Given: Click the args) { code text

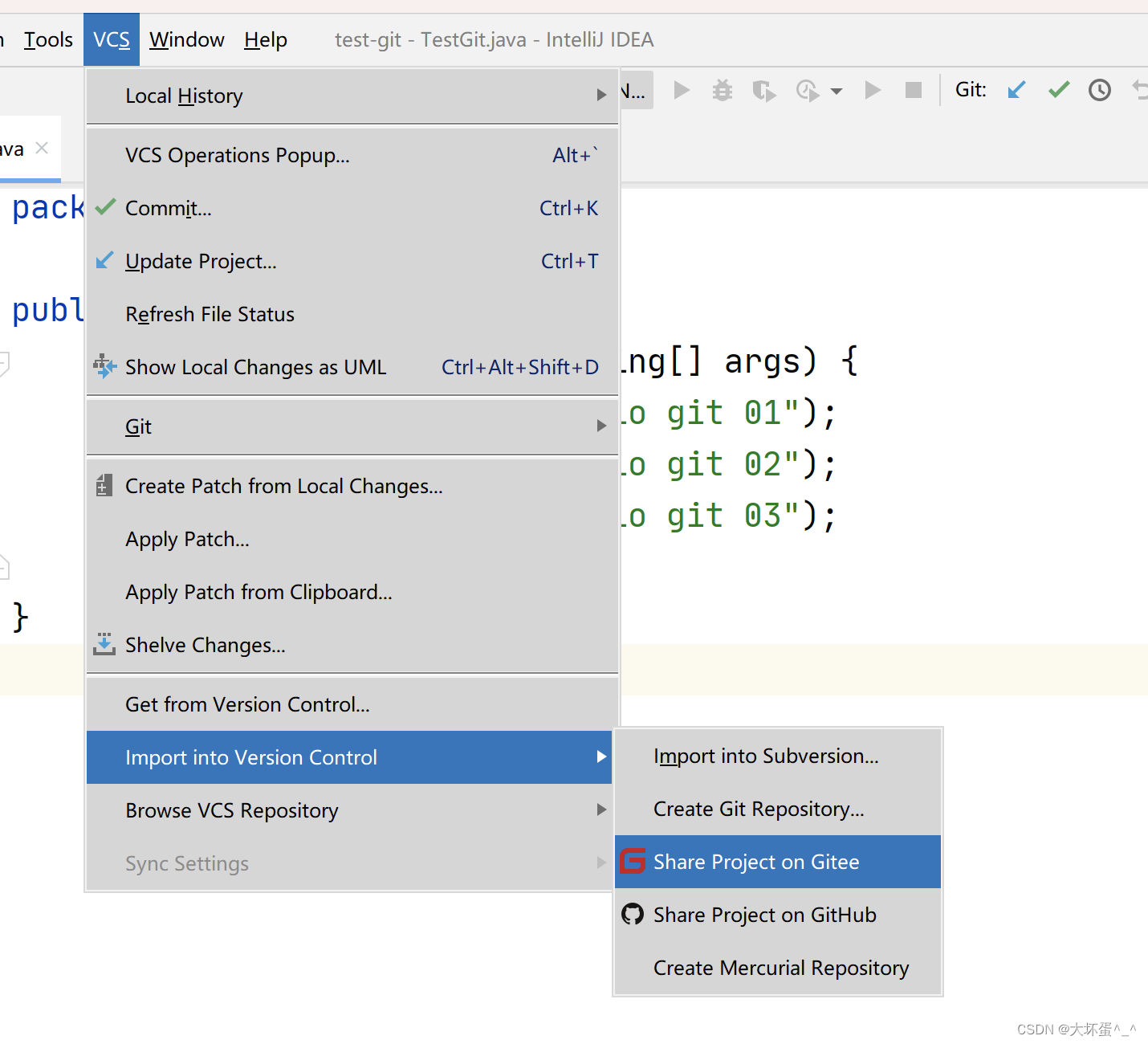Looking at the screenshot, I should click(792, 361).
